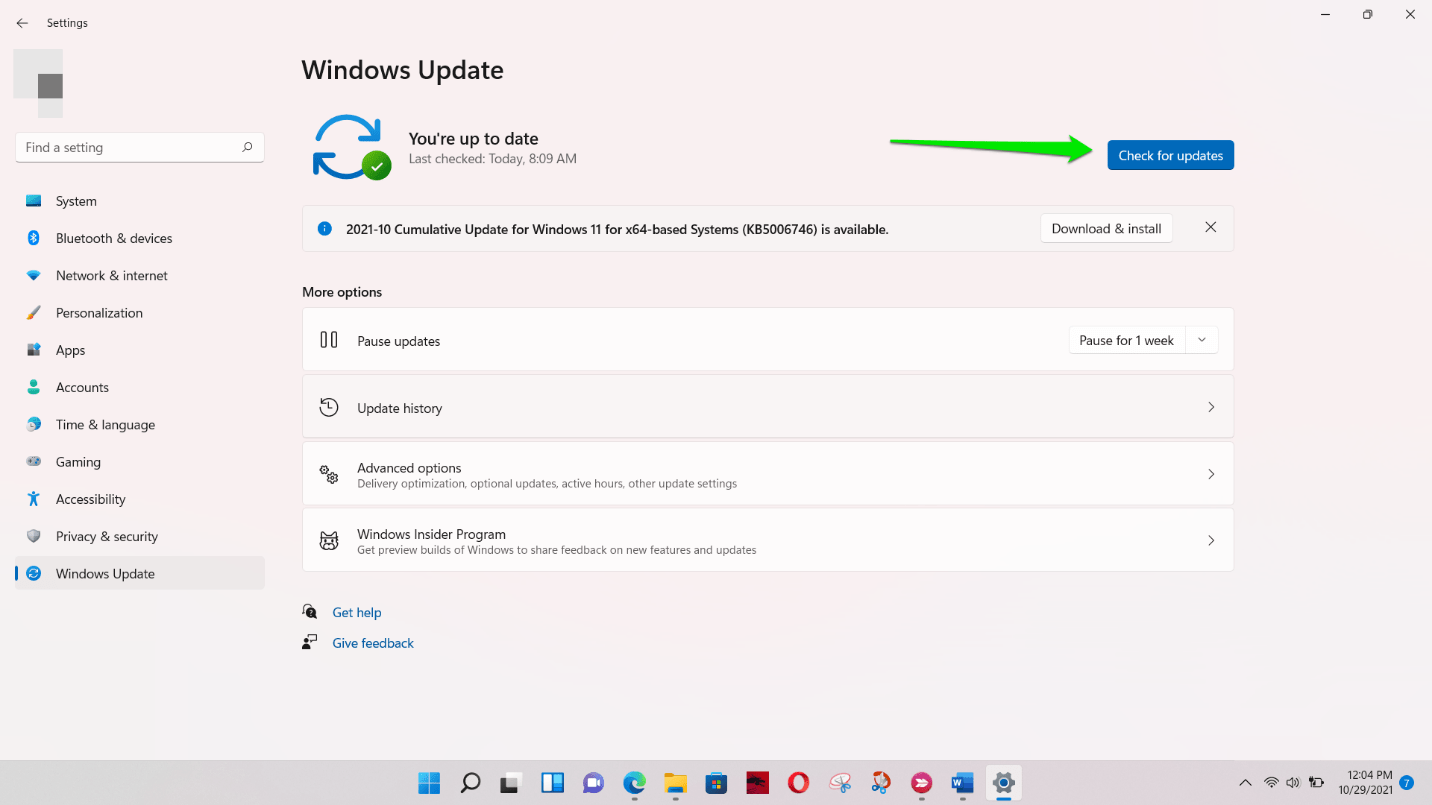This screenshot has height=805, width=1432.
Task: Click the back arrow in Settings
Action: coord(22,22)
